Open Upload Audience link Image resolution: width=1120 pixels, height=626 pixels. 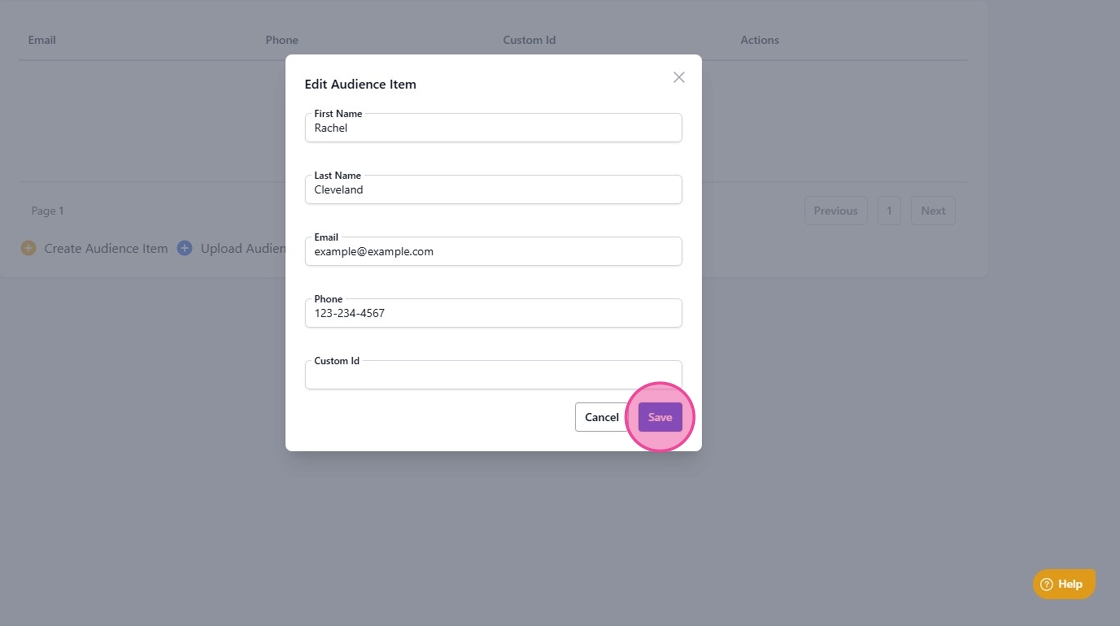click(243, 248)
